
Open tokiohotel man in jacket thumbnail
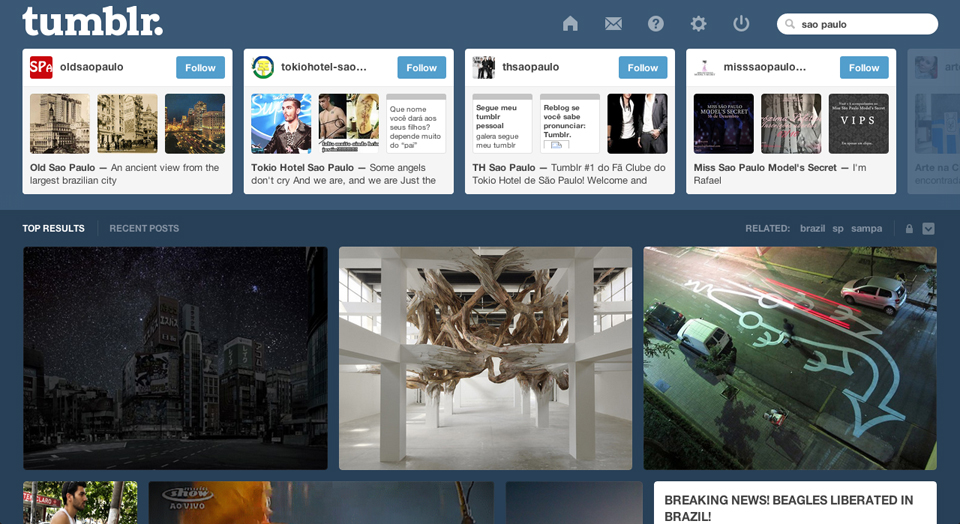click(x=281, y=123)
